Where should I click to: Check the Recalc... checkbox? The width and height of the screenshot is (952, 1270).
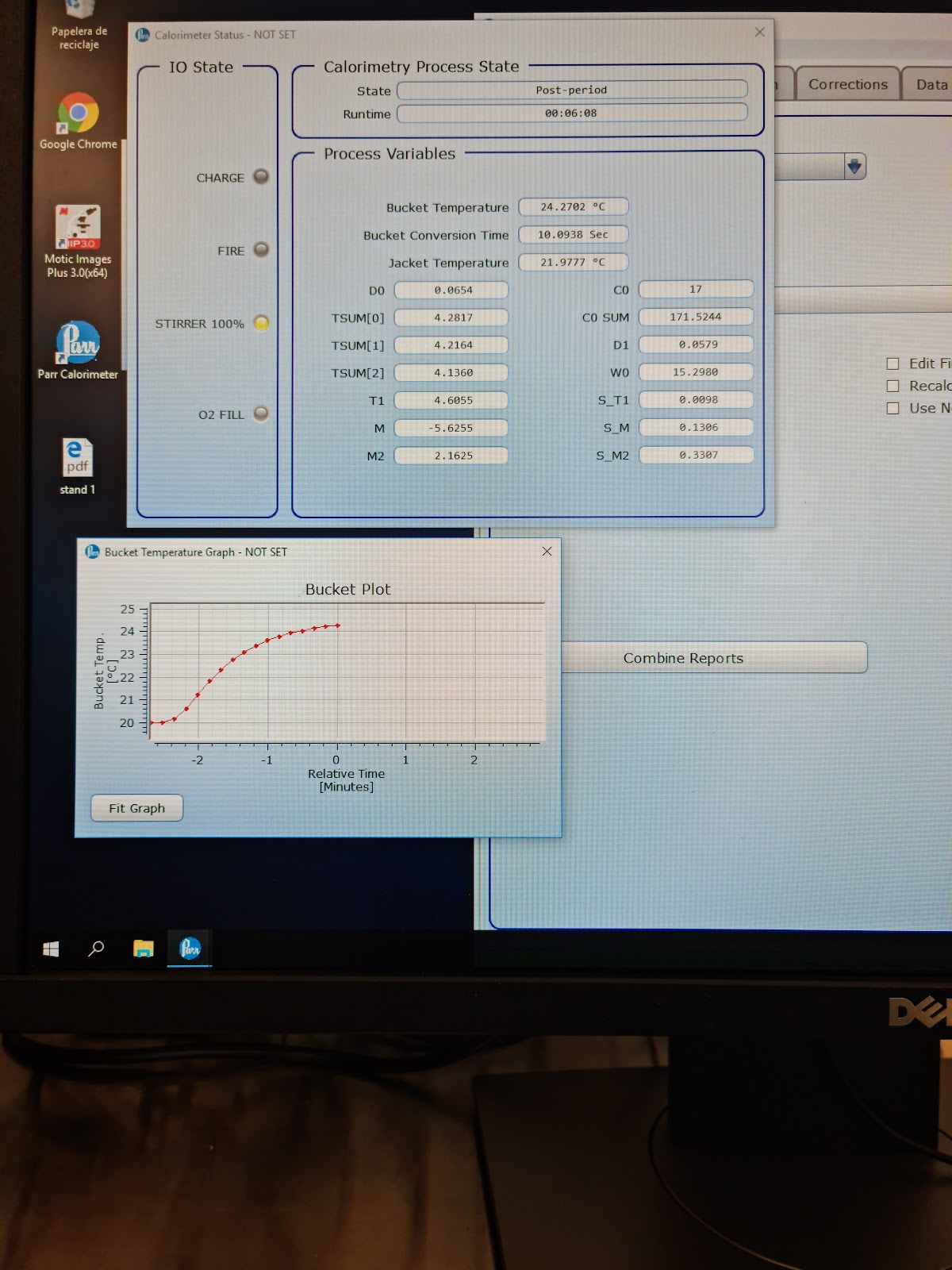tap(892, 386)
